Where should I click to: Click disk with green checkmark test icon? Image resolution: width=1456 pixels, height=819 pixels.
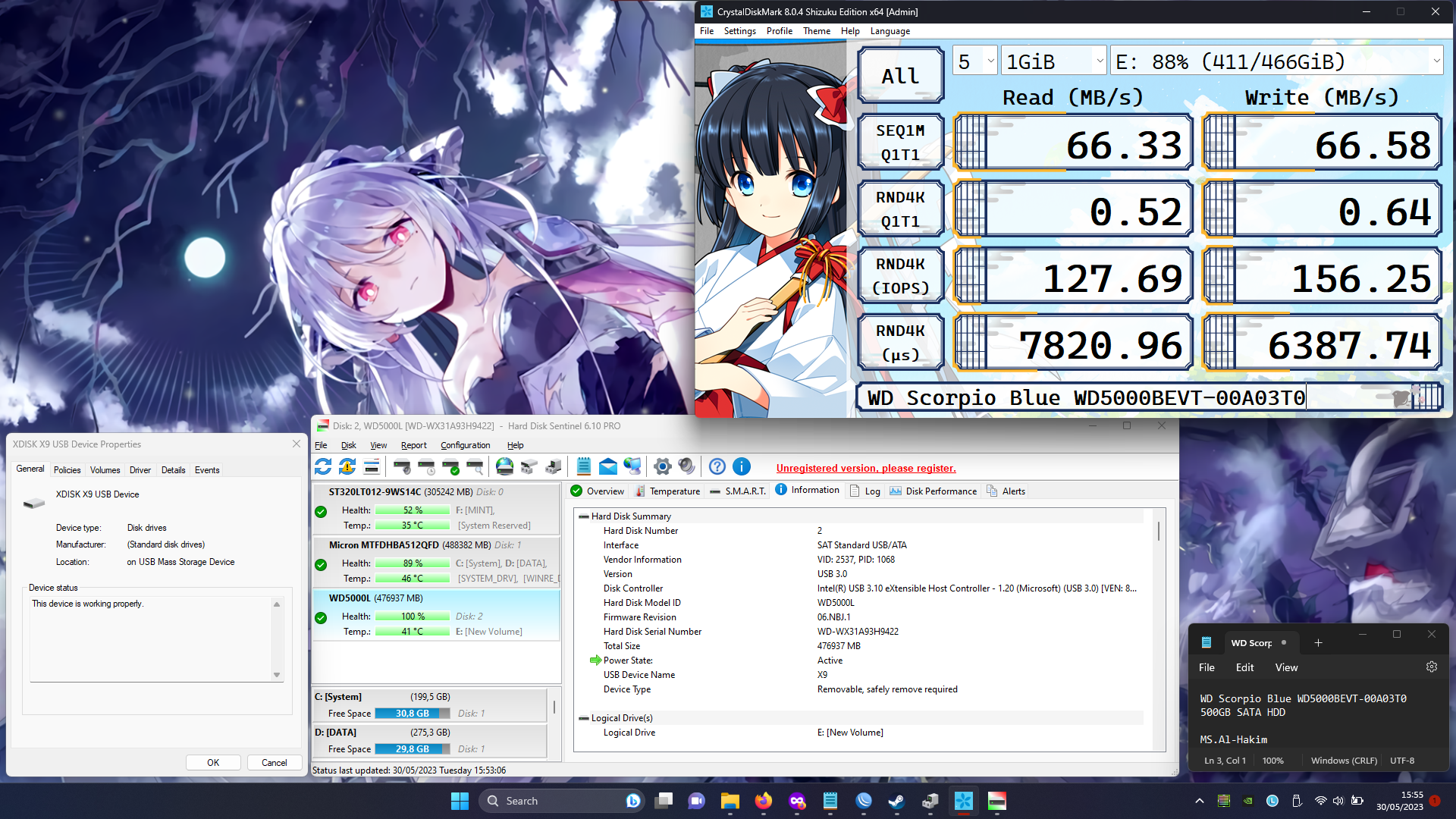click(450, 467)
